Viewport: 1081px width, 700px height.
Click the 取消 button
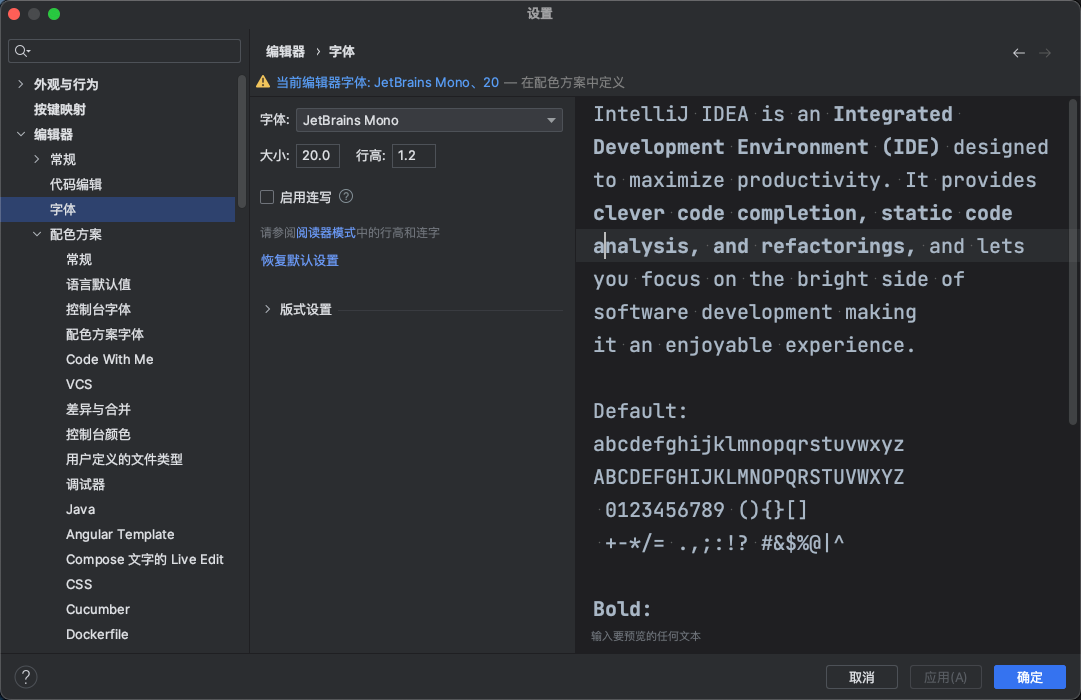pos(861,677)
